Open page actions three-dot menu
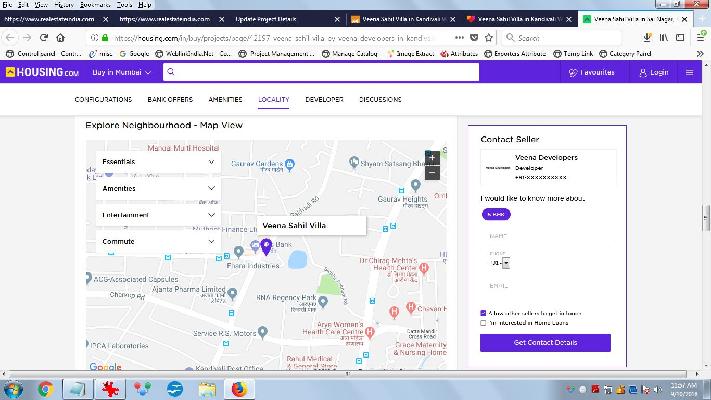Viewport: 711px width, 400px height. point(459,38)
